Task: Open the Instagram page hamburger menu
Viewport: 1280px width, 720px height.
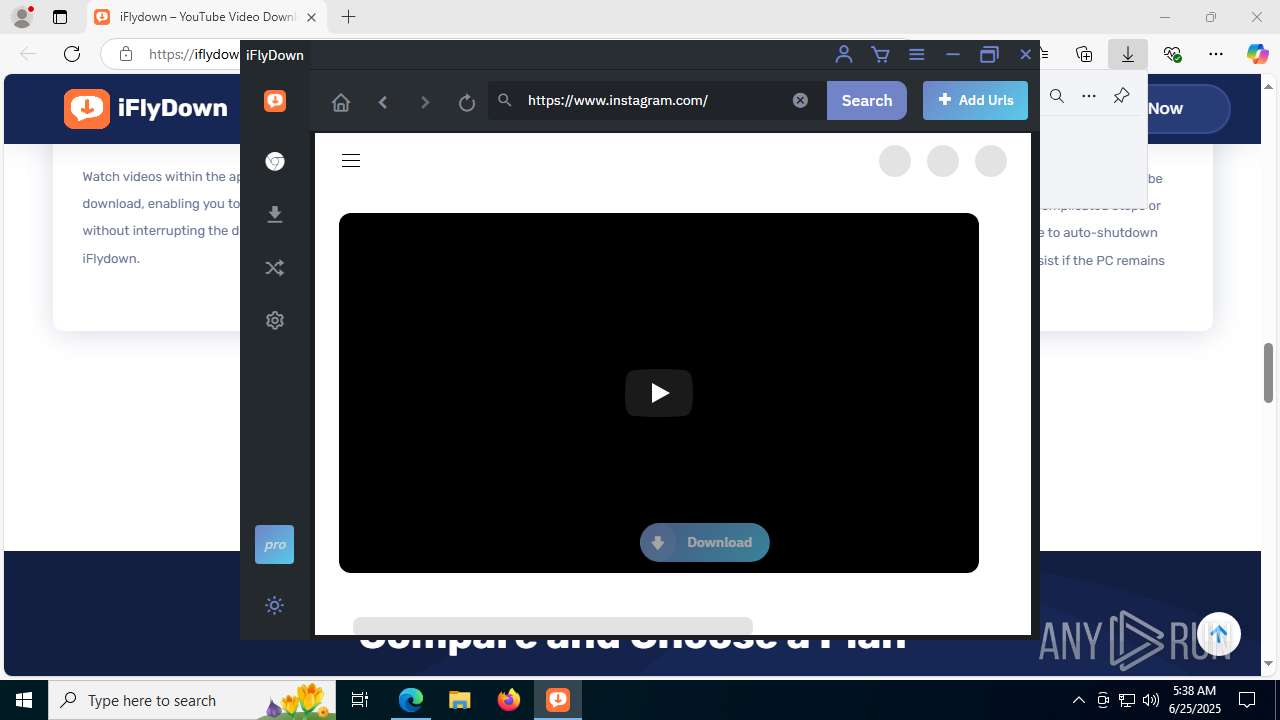Action: coord(351,161)
